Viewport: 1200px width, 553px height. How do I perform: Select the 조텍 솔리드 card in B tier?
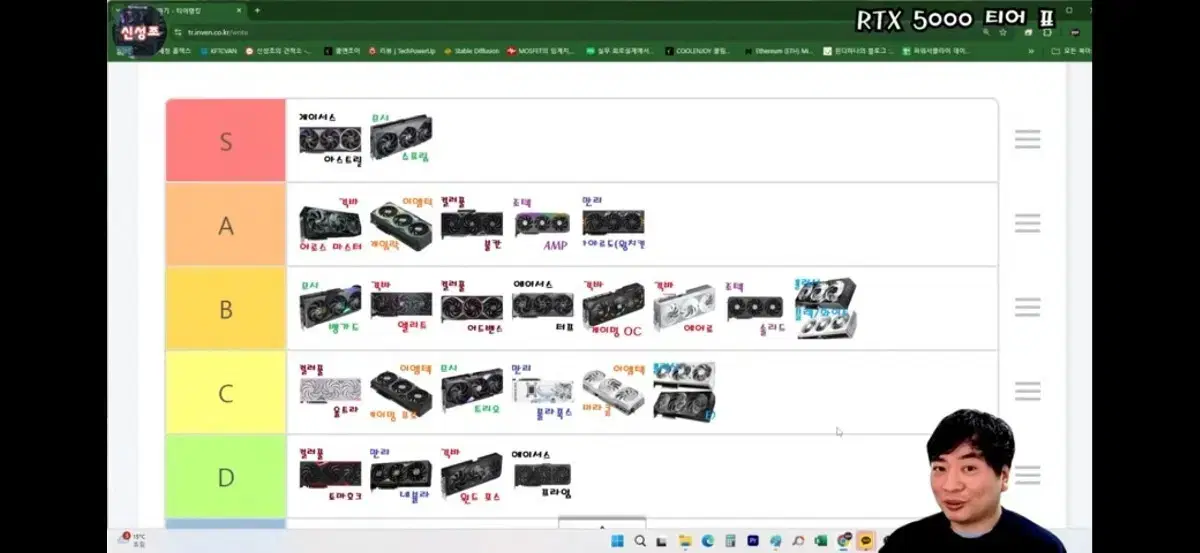click(755, 307)
